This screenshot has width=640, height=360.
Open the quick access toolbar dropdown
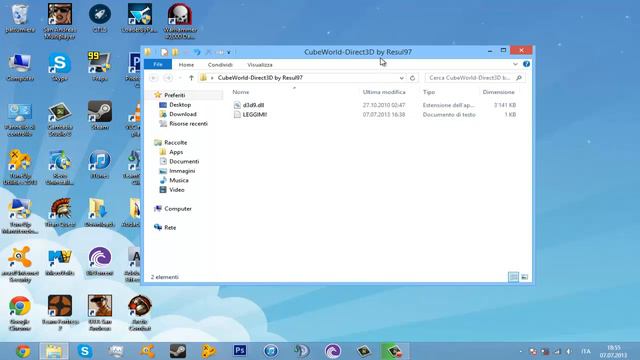click(x=229, y=52)
